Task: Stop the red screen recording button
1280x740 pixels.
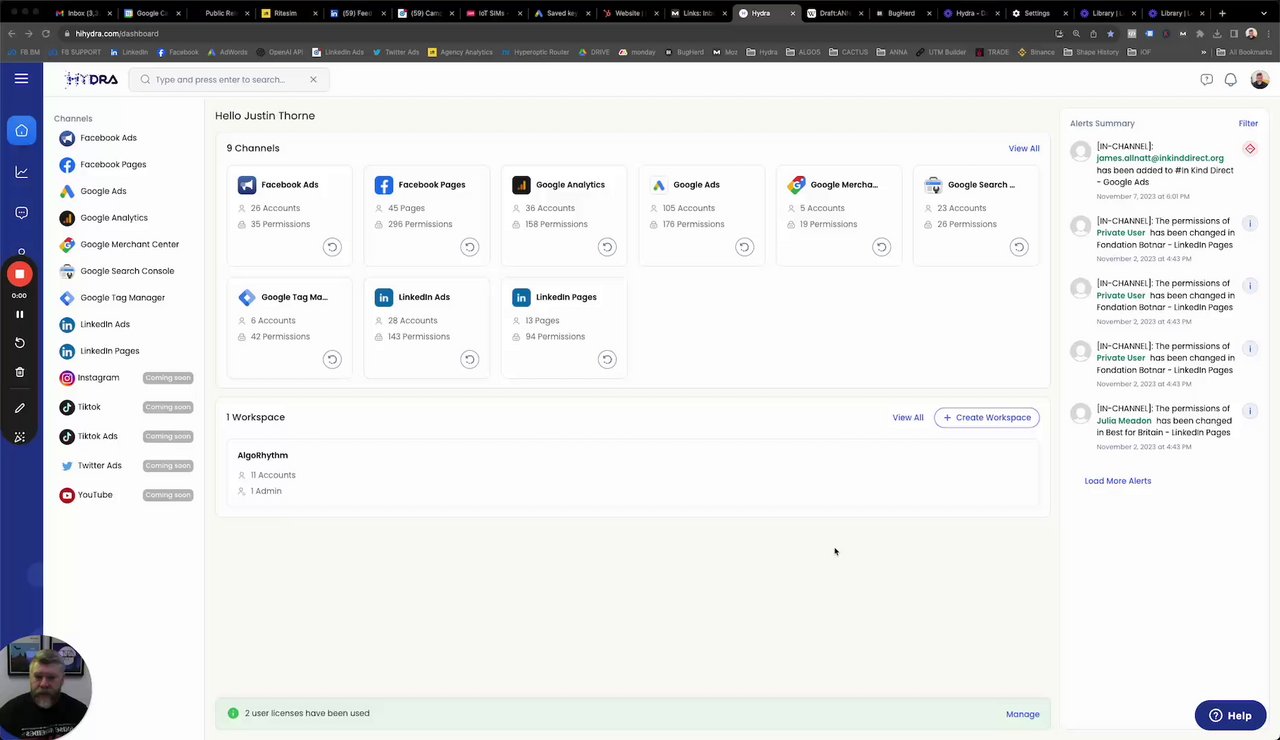Action: pyautogui.click(x=19, y=274)
